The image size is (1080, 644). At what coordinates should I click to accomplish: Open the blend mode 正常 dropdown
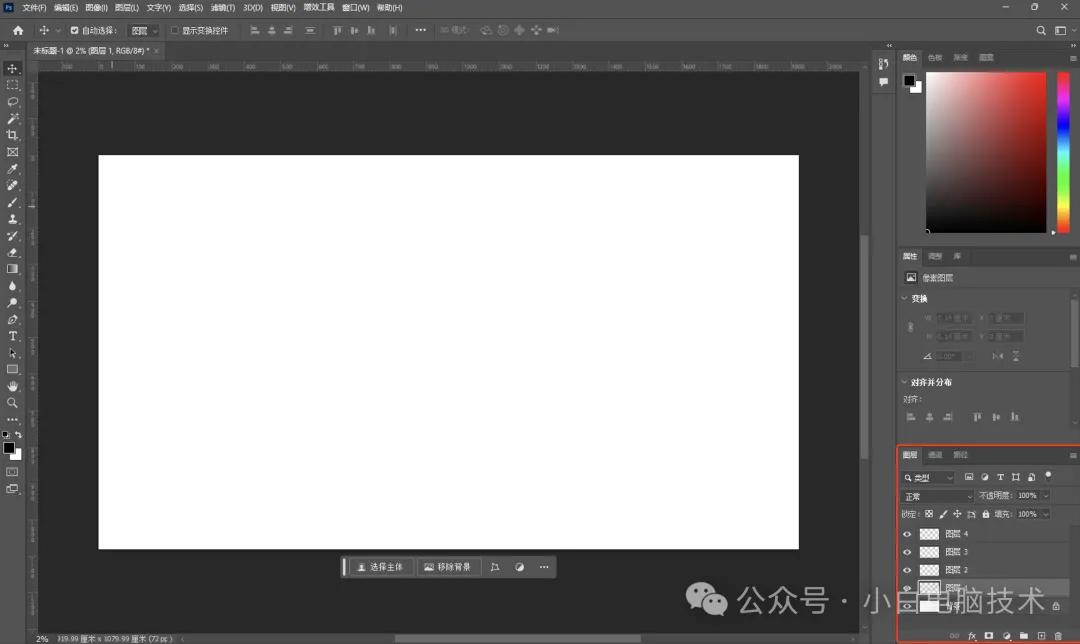937,496
